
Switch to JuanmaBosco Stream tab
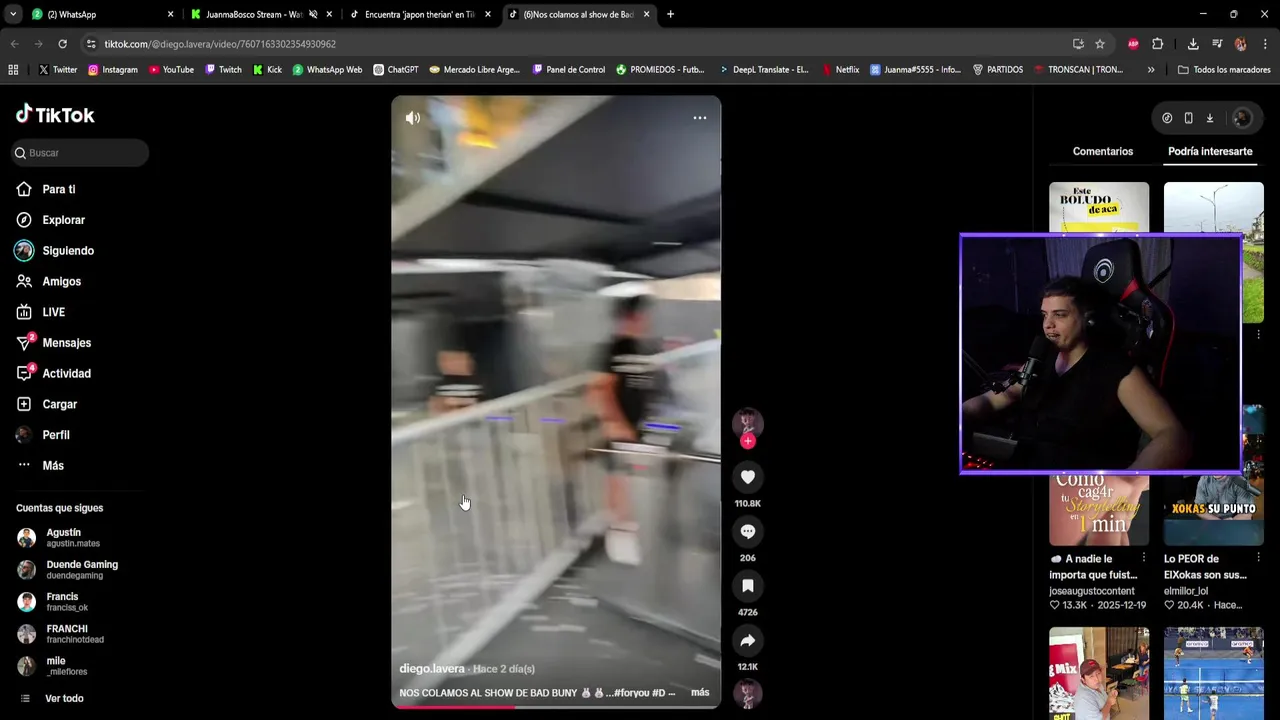pyautogui.click(x=262, y=14)
